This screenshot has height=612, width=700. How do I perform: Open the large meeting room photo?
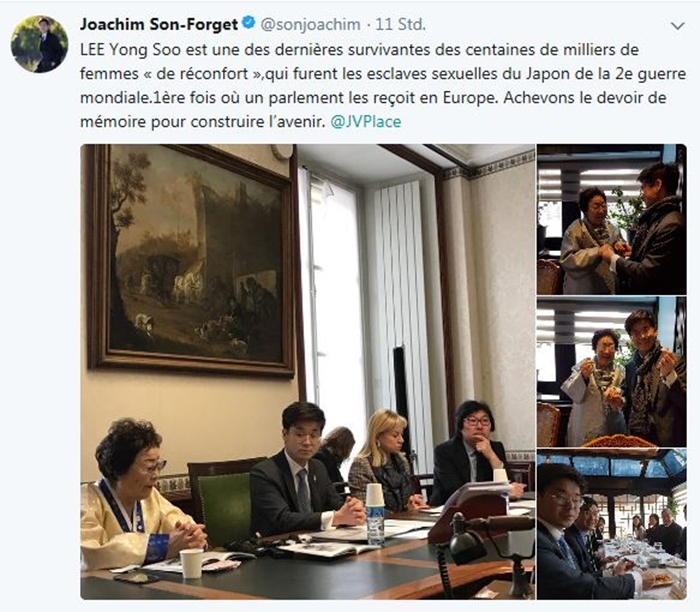tap(308, 371)
